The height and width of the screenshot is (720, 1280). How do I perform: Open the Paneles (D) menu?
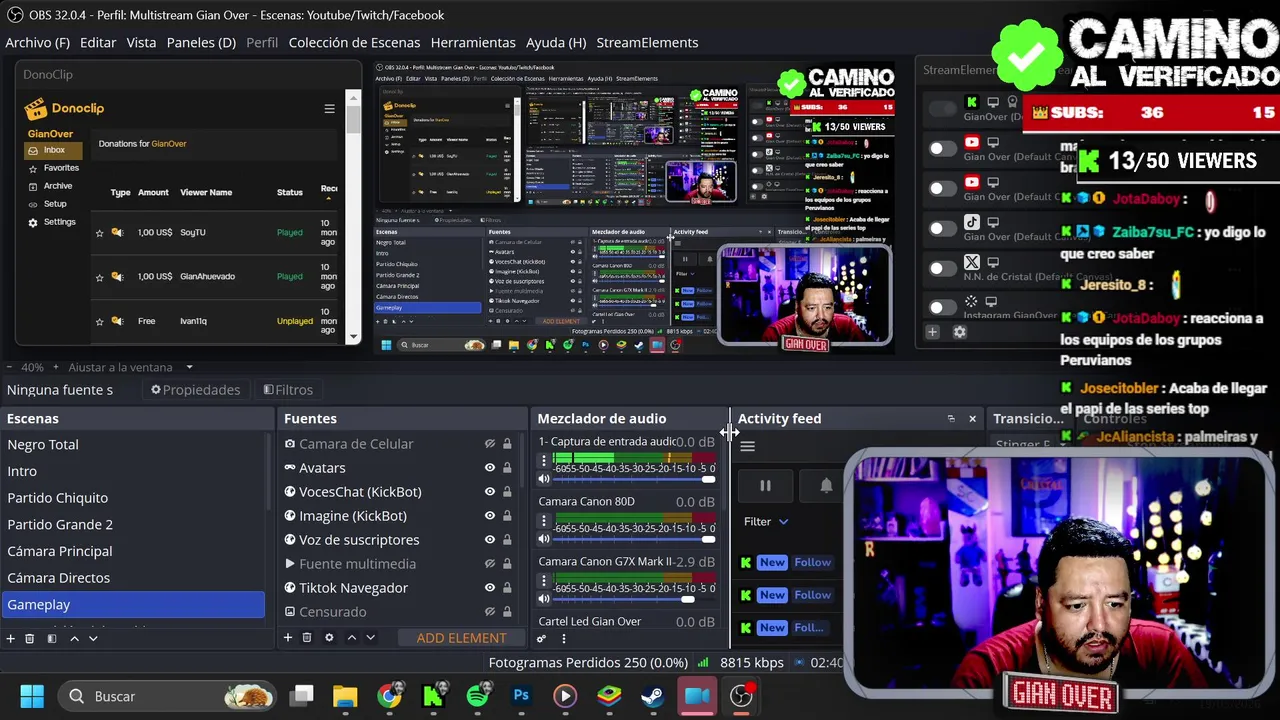point(201,42)
